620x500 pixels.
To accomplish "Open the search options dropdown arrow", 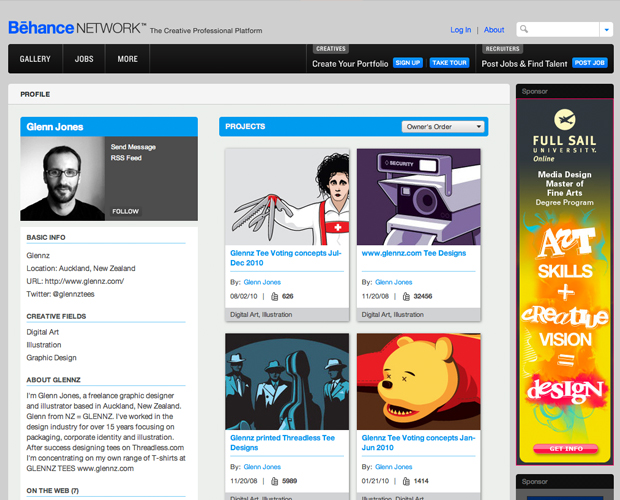I will 606,30.
